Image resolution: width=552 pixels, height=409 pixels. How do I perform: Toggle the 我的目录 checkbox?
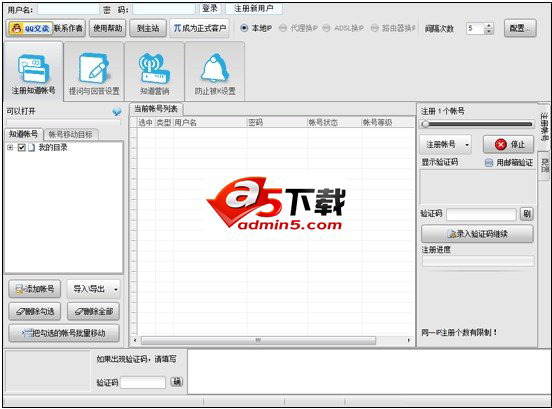tap(21, 147)
